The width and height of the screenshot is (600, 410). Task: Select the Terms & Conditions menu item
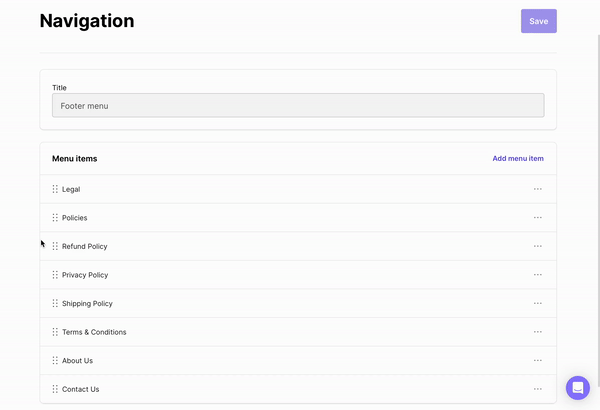94,332
